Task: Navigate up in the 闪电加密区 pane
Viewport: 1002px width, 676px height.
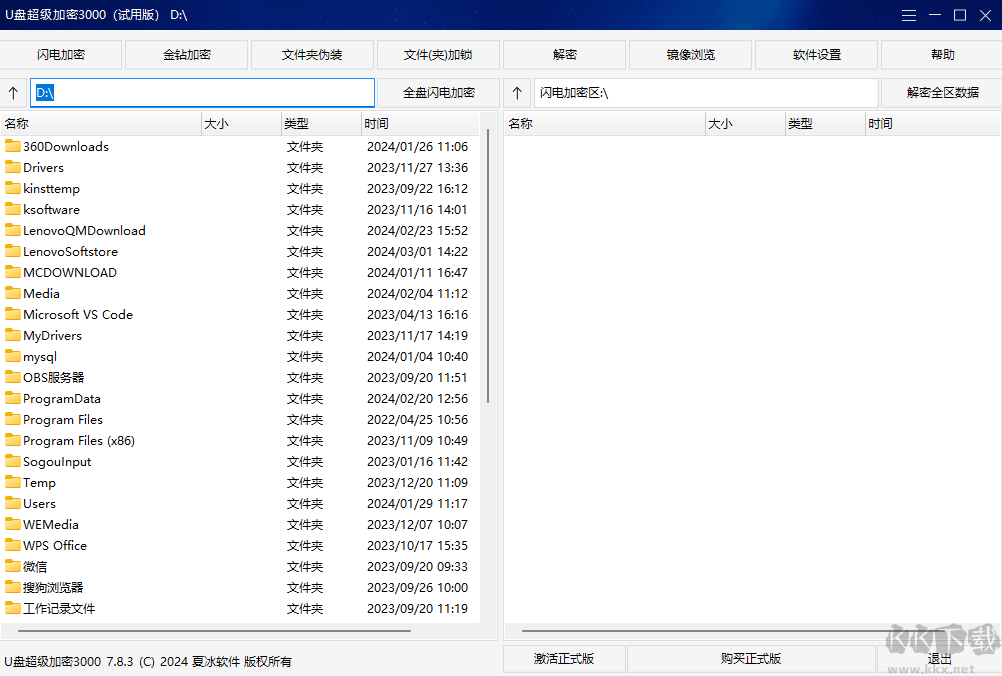Action: click(x=517, y=92)
